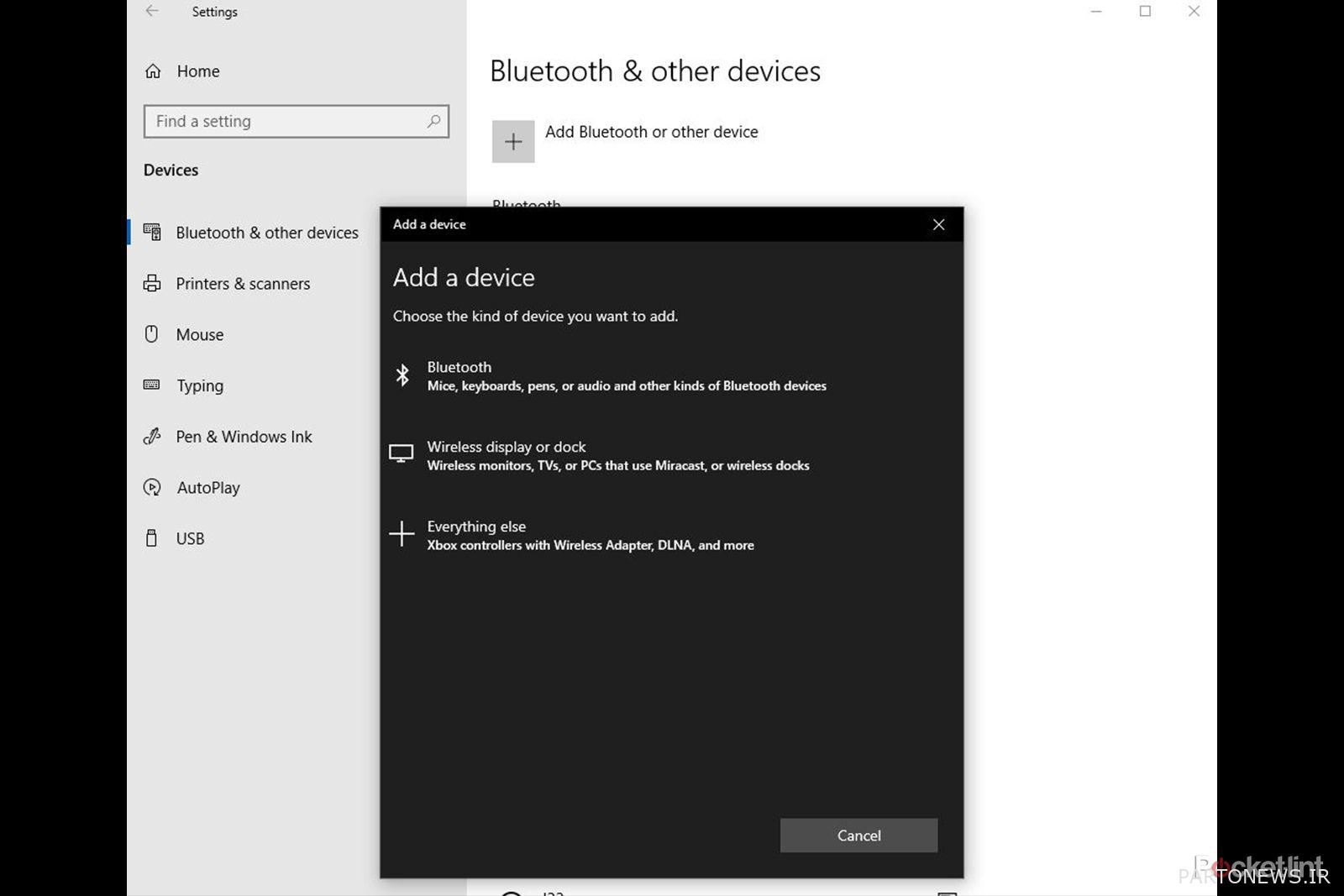Click the plus icon for Everything else
The image size is (1344, 896).
point(402,534)
